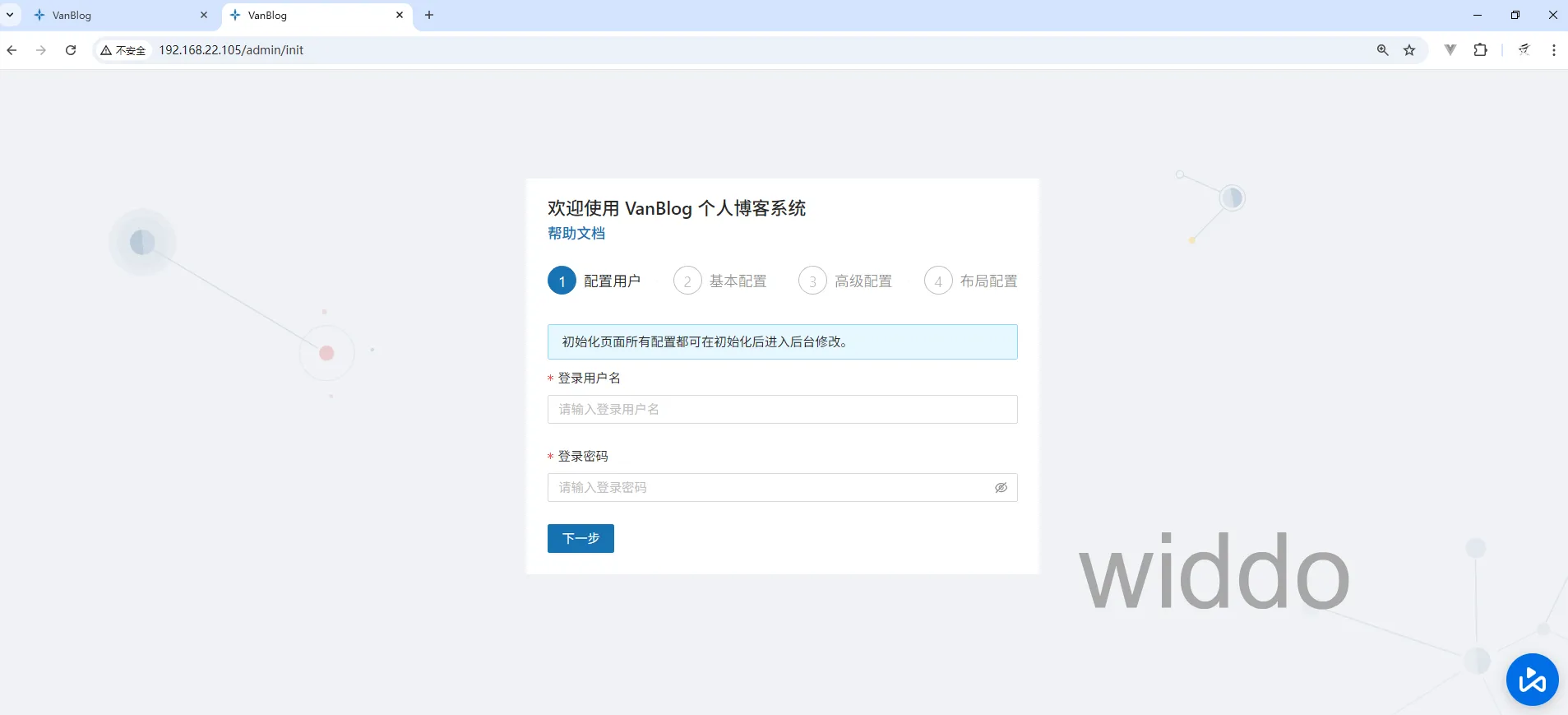The image size is (1568, 715).
Task: Select step 4 布局配置
Action: (971, 281)
